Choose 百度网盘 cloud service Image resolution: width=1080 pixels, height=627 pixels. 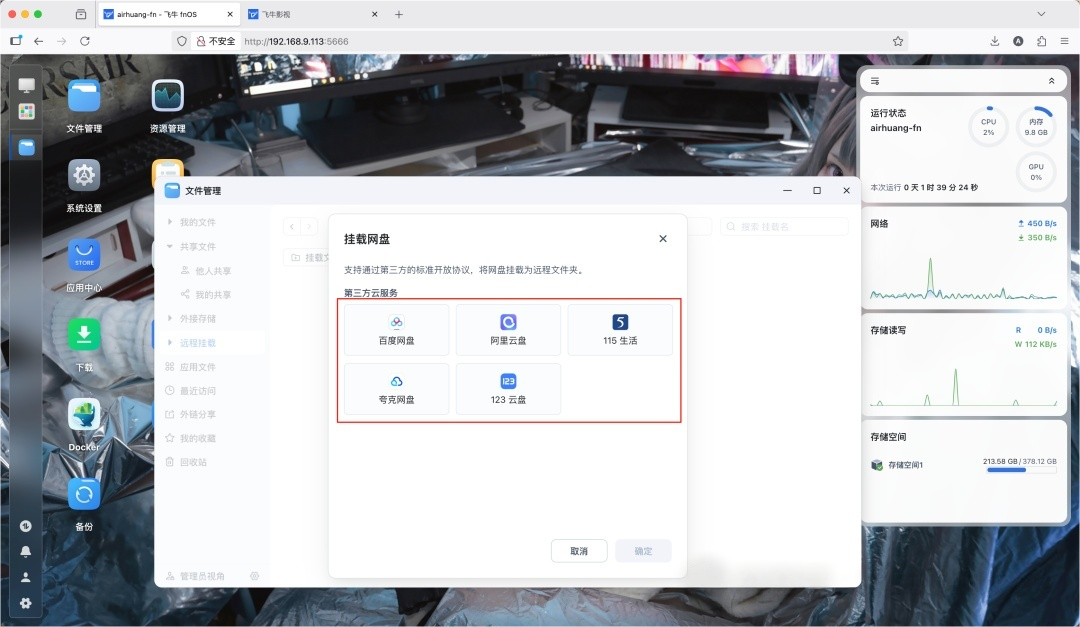click(397, 330)
